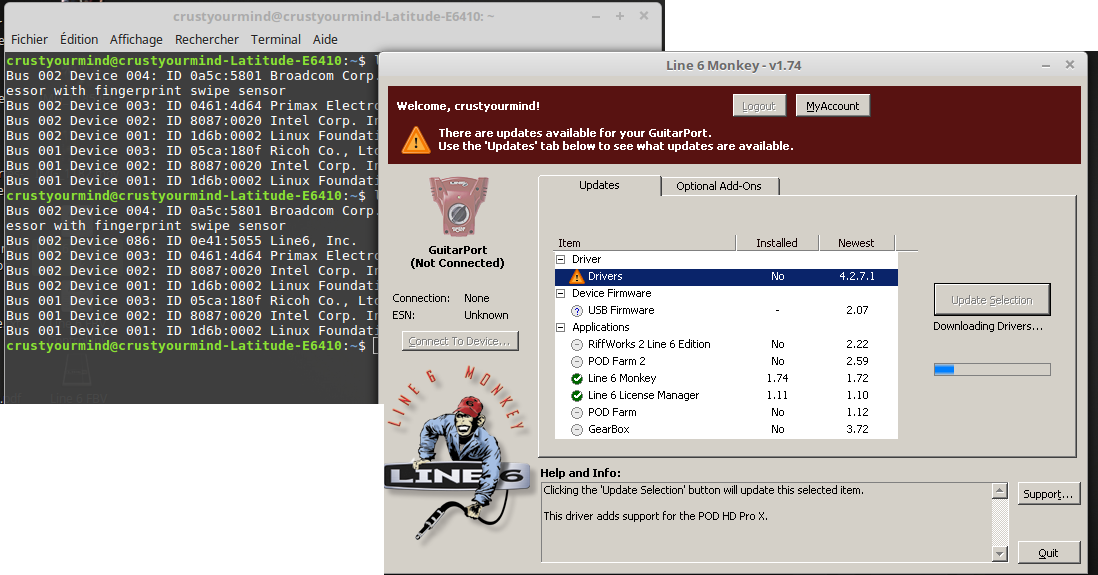Click the status icon beside POD Farm 1.12
This screenshot has width=1098, height=575.
coord(577,413)
